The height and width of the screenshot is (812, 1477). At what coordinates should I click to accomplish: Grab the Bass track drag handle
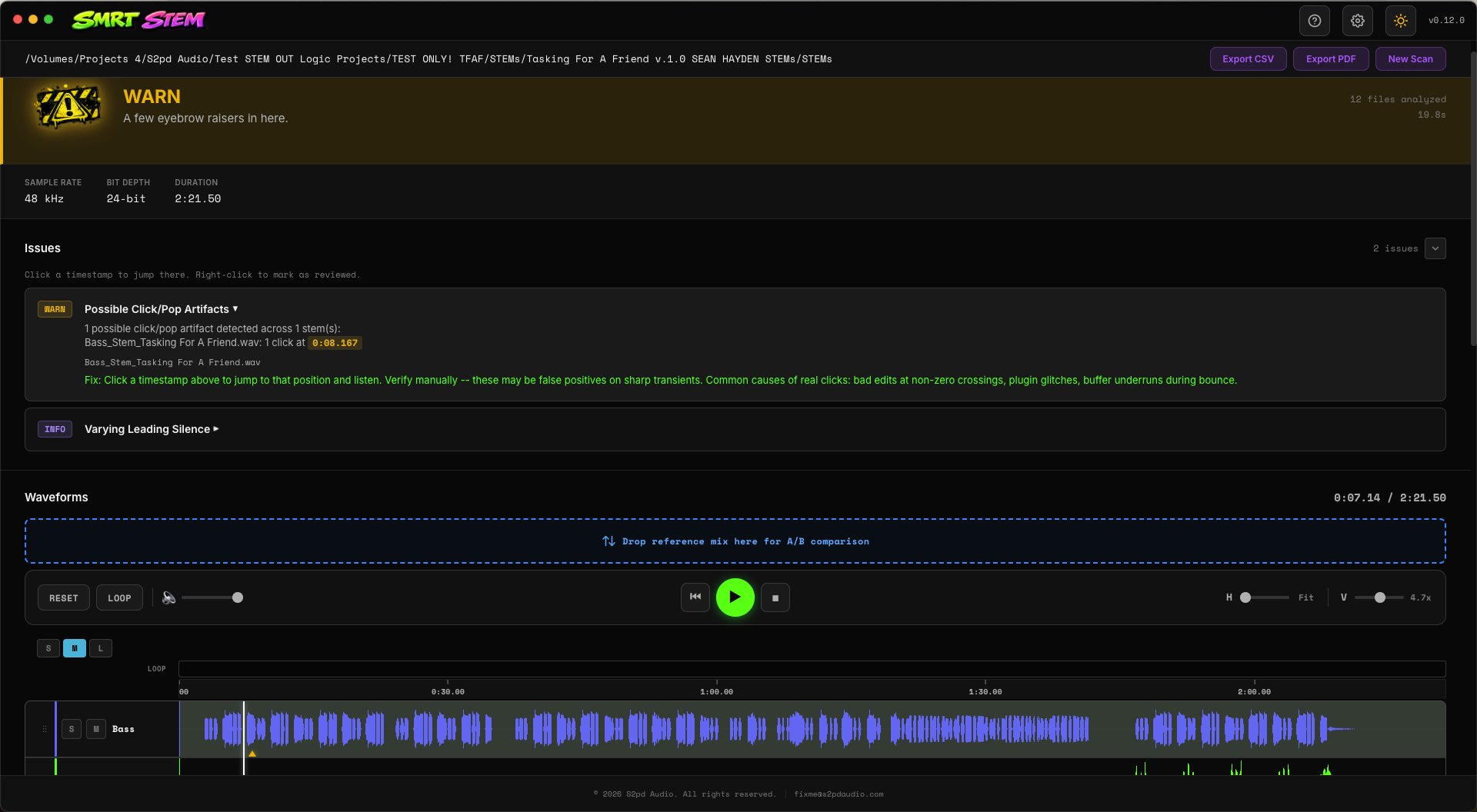(45, 729)
